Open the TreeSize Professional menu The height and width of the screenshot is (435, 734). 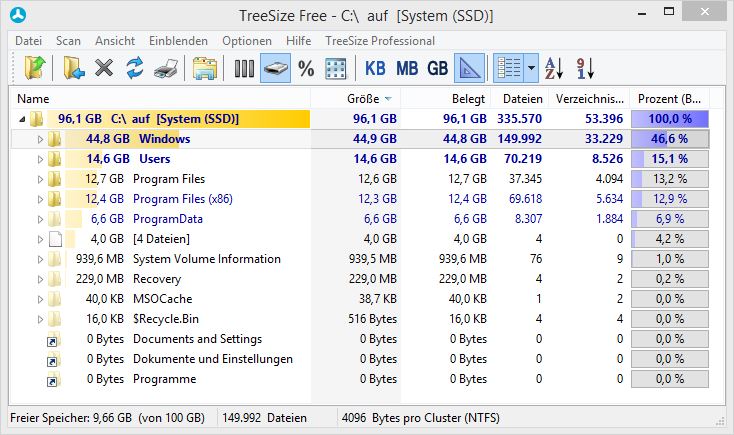pyautogui.click(x=380, y=41)
